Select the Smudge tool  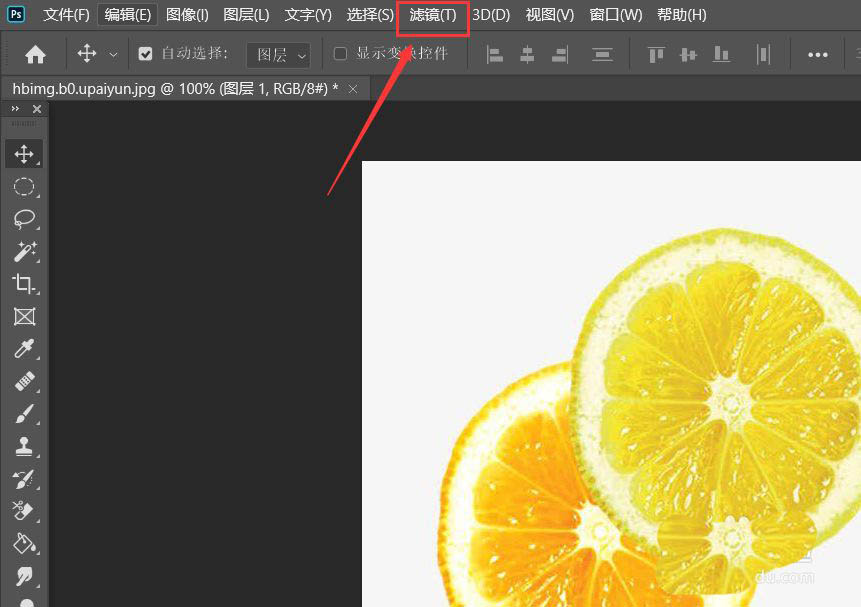24,575
